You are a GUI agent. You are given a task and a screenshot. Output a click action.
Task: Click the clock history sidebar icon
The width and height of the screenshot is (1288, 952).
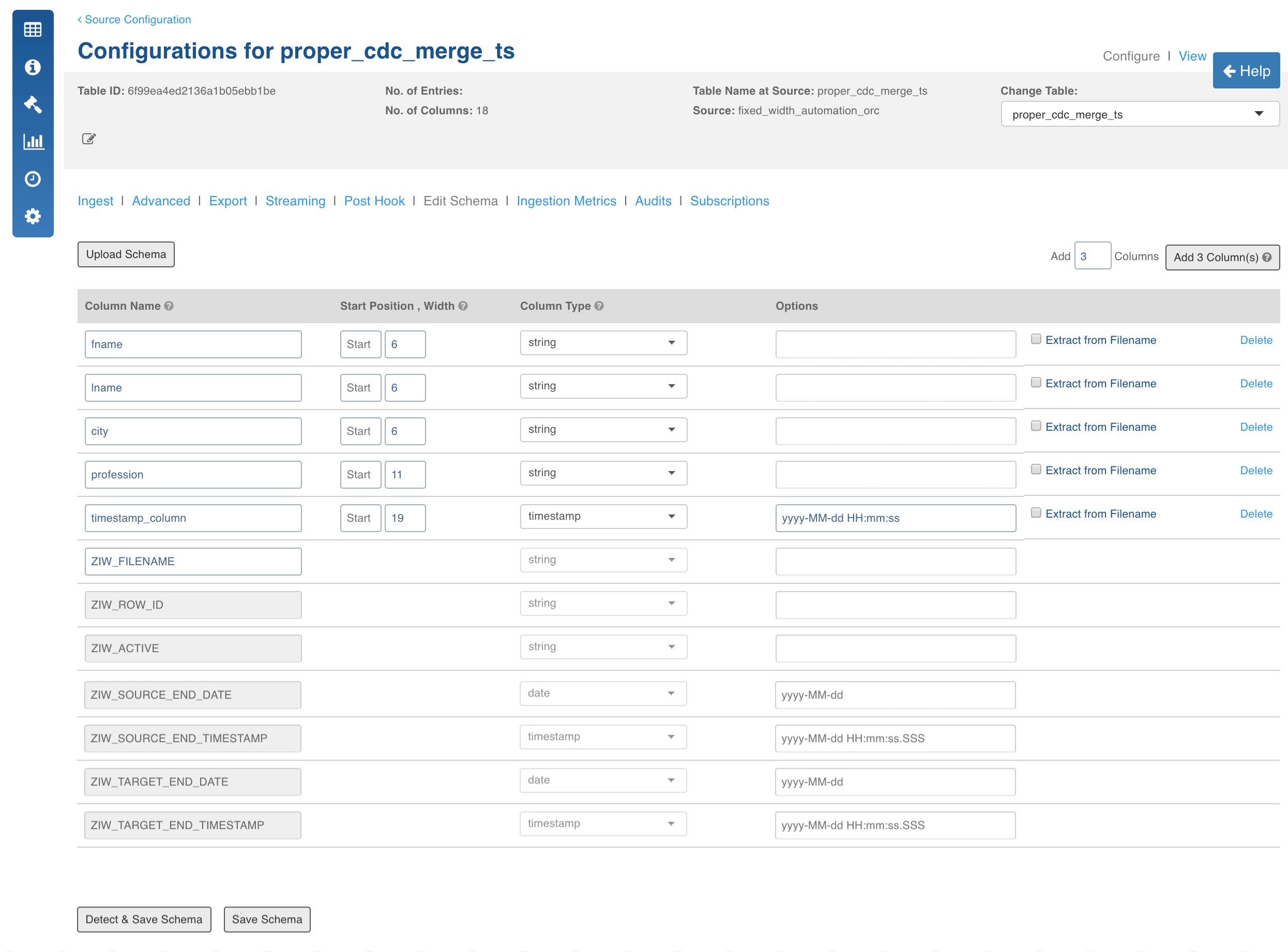point(33,178)
